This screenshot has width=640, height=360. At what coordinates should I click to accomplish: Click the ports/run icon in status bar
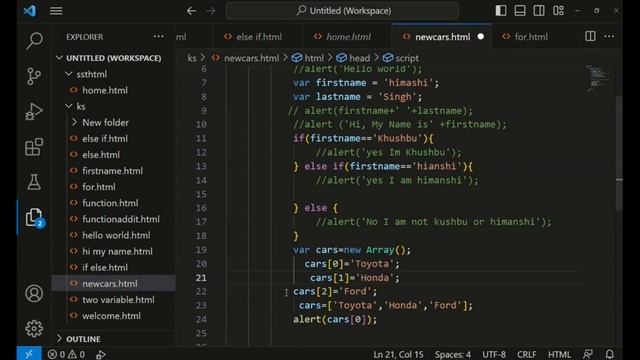(x=101, y=354)
